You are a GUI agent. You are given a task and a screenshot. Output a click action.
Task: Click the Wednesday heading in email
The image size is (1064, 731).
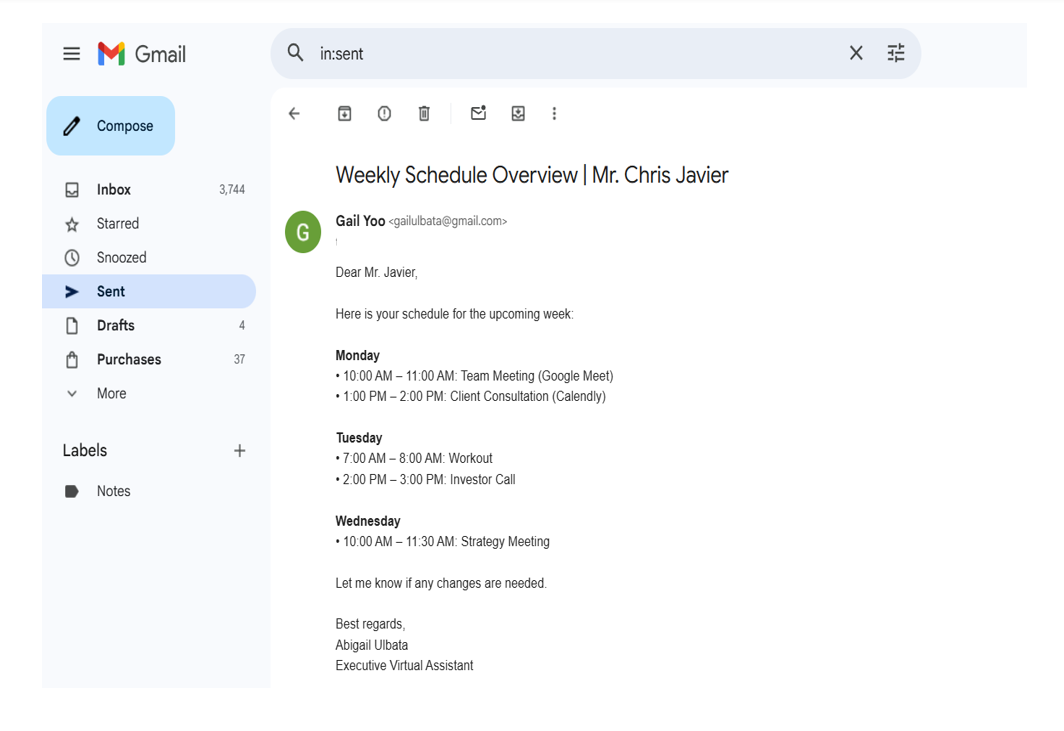[368, 521]
